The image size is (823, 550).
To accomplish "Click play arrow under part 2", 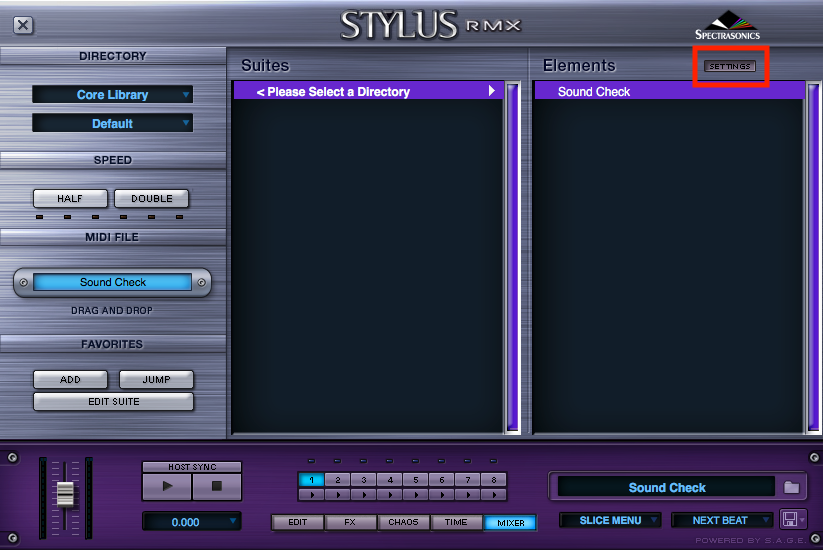I will point(337,494).
